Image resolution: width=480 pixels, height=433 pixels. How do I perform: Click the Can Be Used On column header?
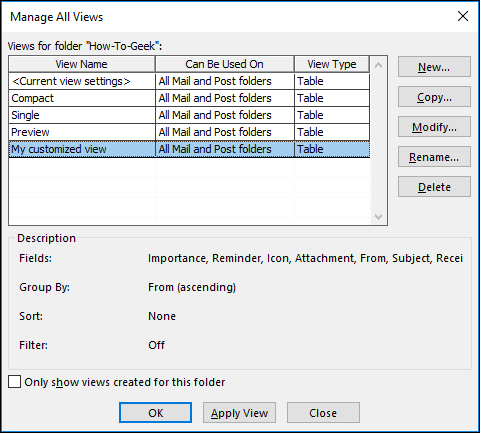(225, 64)
